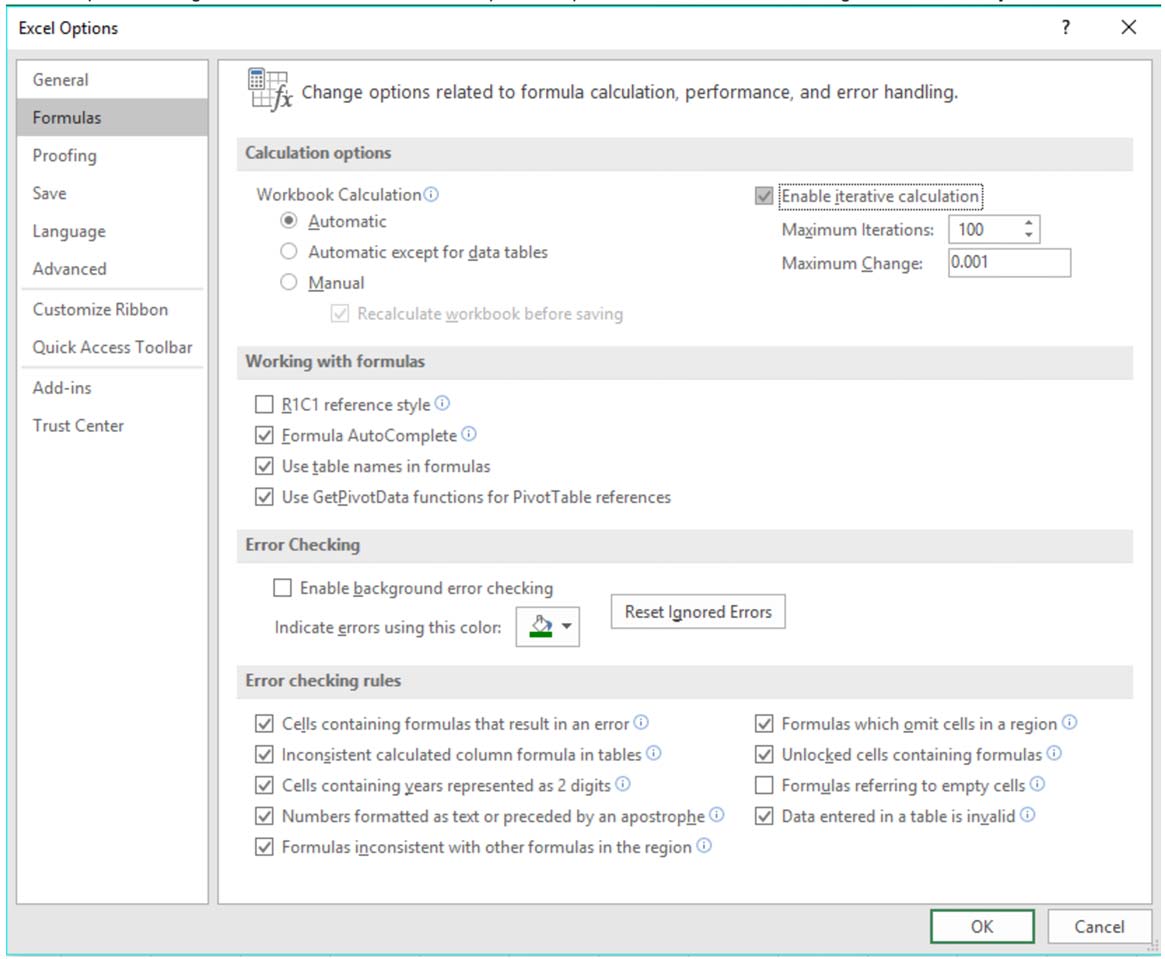The width and height of the screenshot is (1165, 959).
Task: Uncheck Data entered in a table is invalid
Action: coord(764,816)
